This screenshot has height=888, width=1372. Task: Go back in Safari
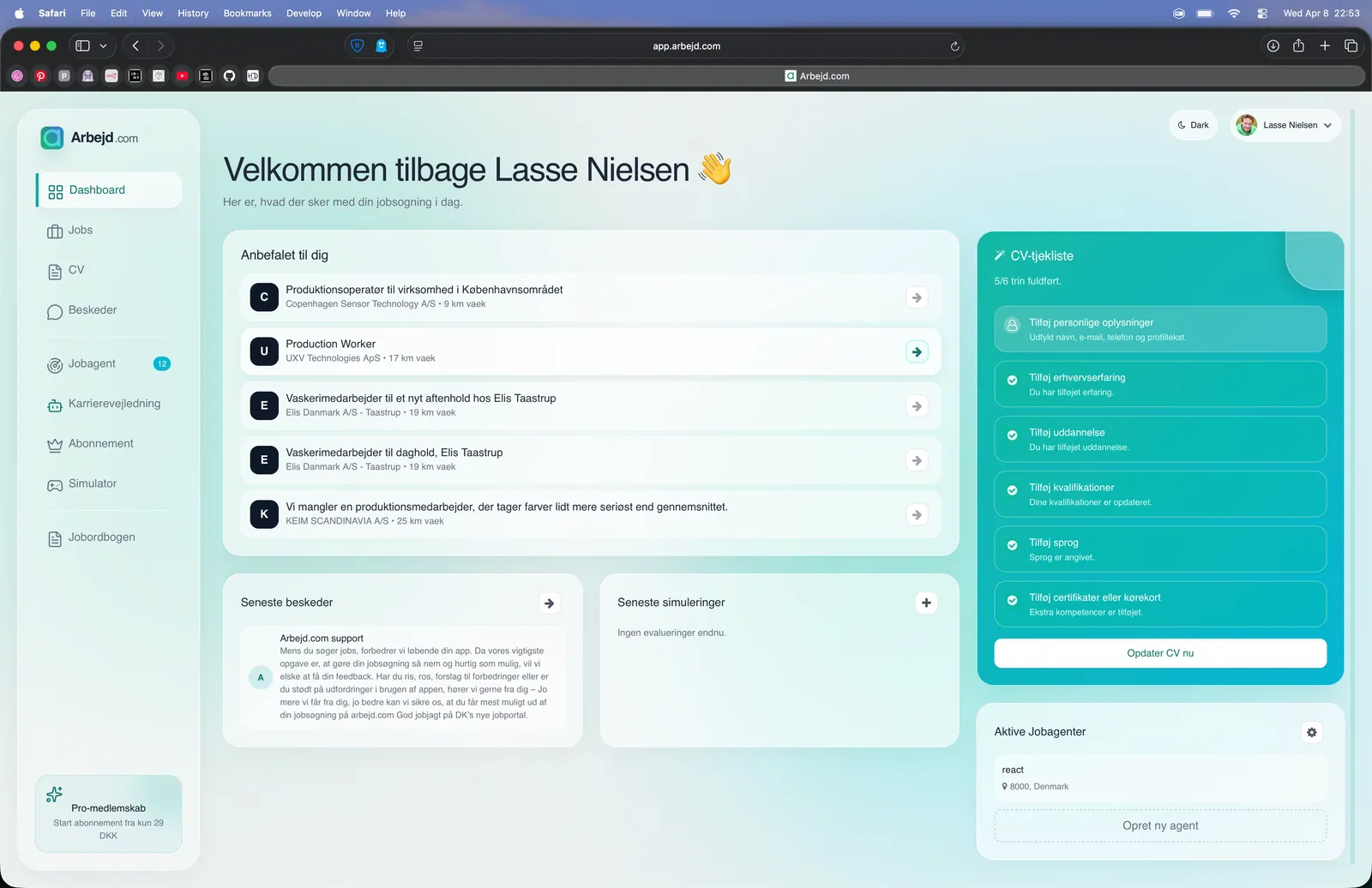[x=135, y=46]
